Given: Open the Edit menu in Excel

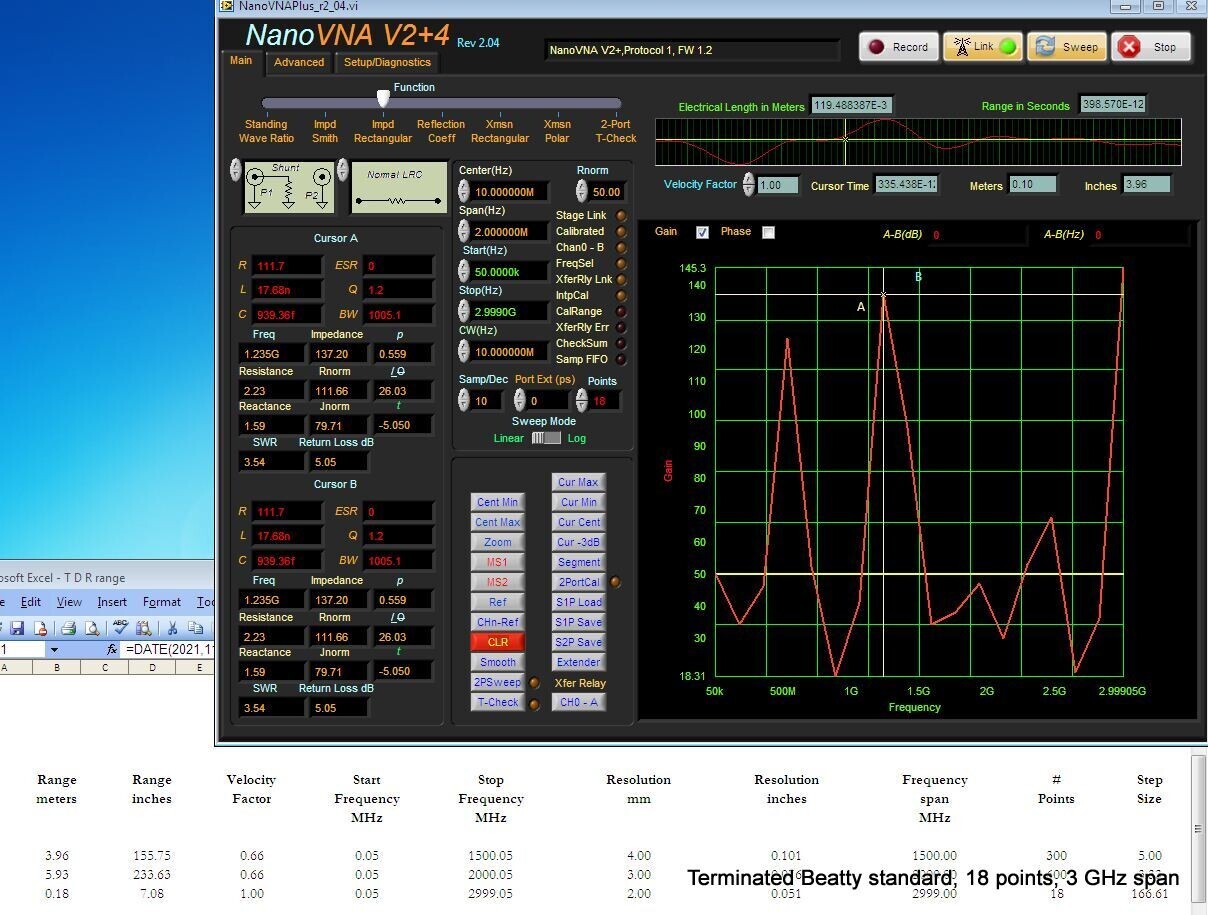Looking at the screenshot, I should point(31,602).
